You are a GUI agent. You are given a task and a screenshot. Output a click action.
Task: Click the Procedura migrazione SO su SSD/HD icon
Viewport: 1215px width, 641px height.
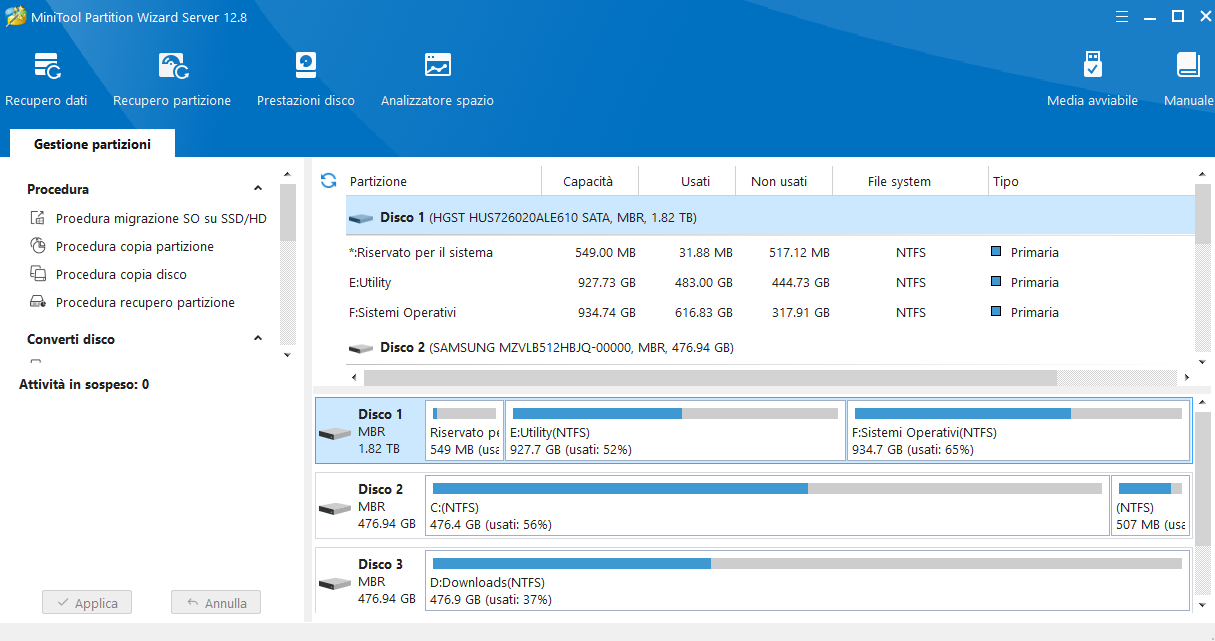point(38,218)
